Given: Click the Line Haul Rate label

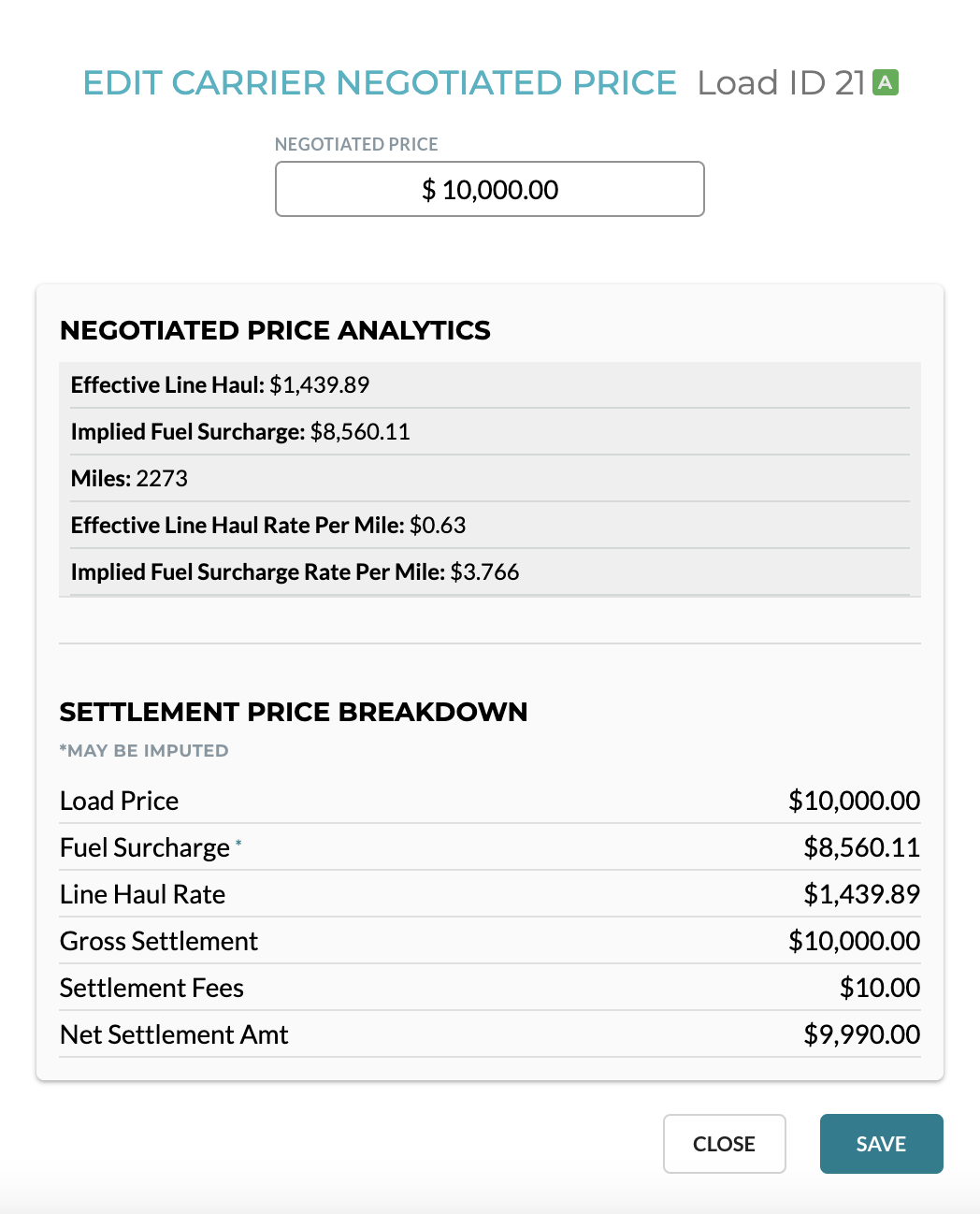Looking at the screenshot, I should pos(142,894).
